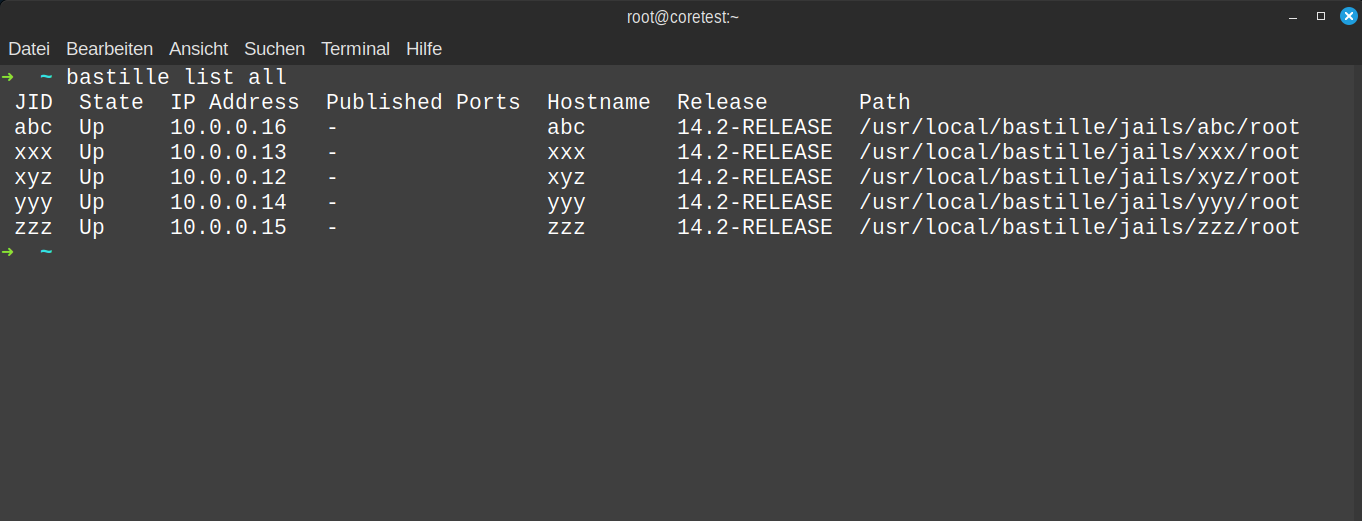Open the Suchen menu
1362x521 pixels.
click(274, 49)
